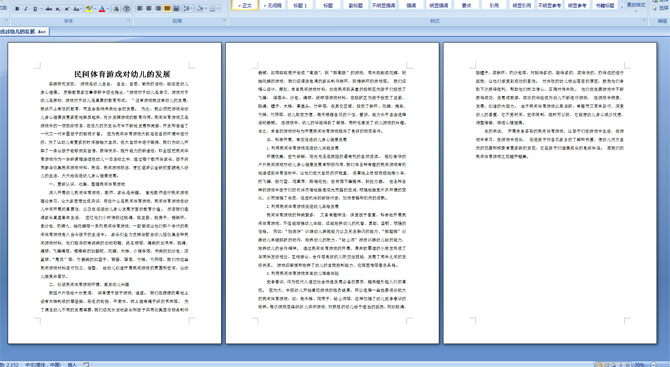Select the justify alignment icon
The width and height of the screenshot is (670, 367).
167,9
